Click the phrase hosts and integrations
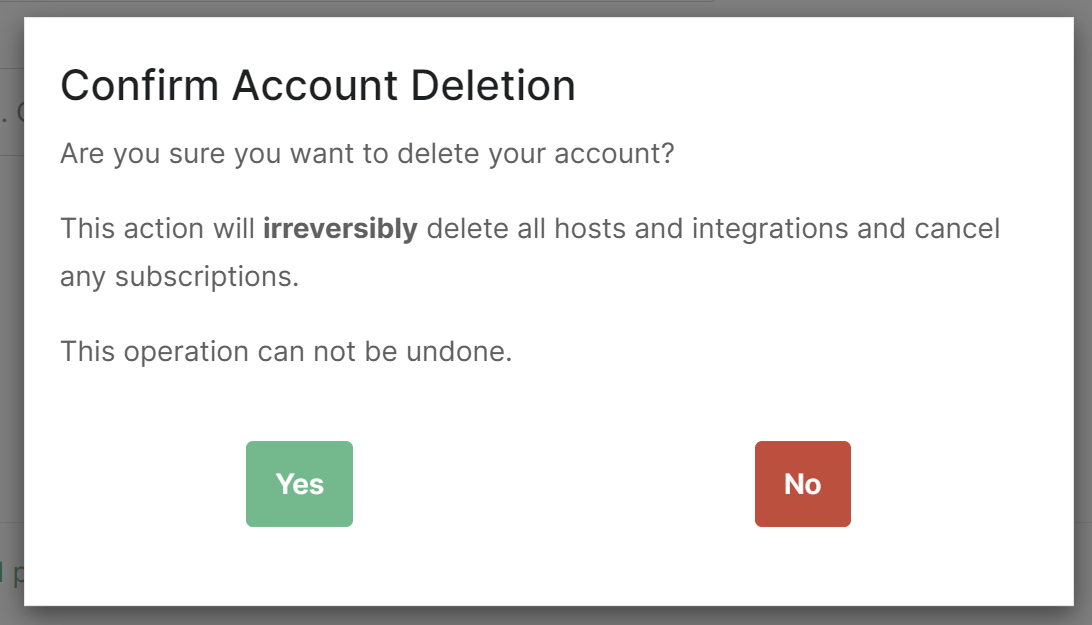 coord(701,229)
